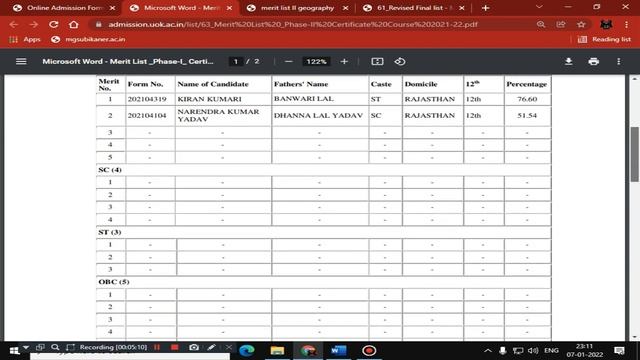Viewport: 640px width, 360px height.
Task: Go forward in browser history
Action: (33, 24)
